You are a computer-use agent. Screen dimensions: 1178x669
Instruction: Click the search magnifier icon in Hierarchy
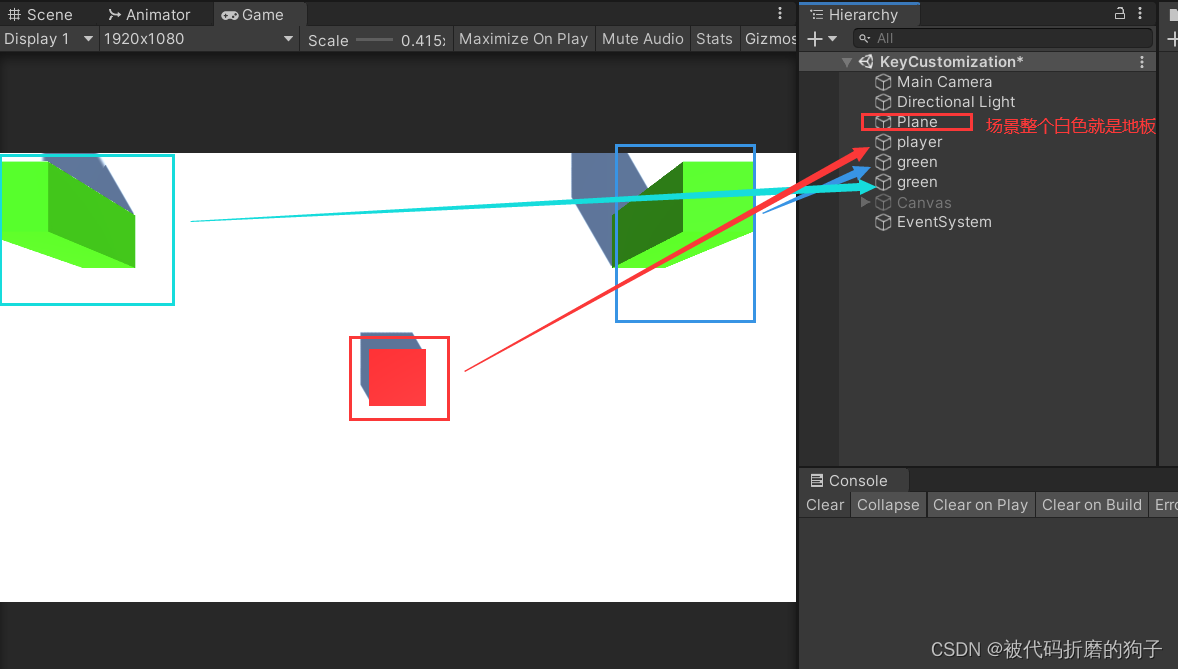pyautogui.click(x=865, y=38)
